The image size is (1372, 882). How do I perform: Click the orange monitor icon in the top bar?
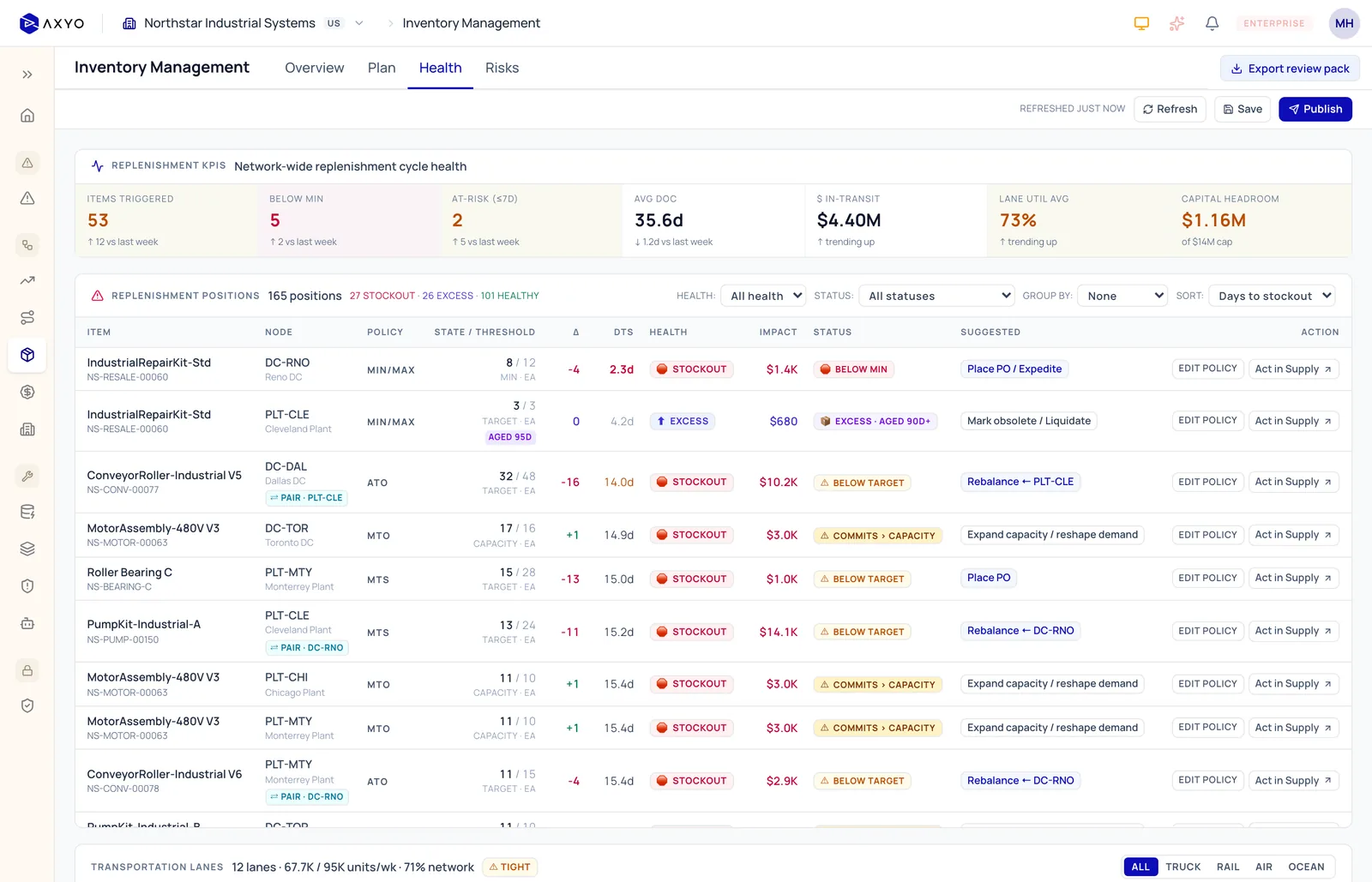pyautogui.click(x=1141, y=23)
